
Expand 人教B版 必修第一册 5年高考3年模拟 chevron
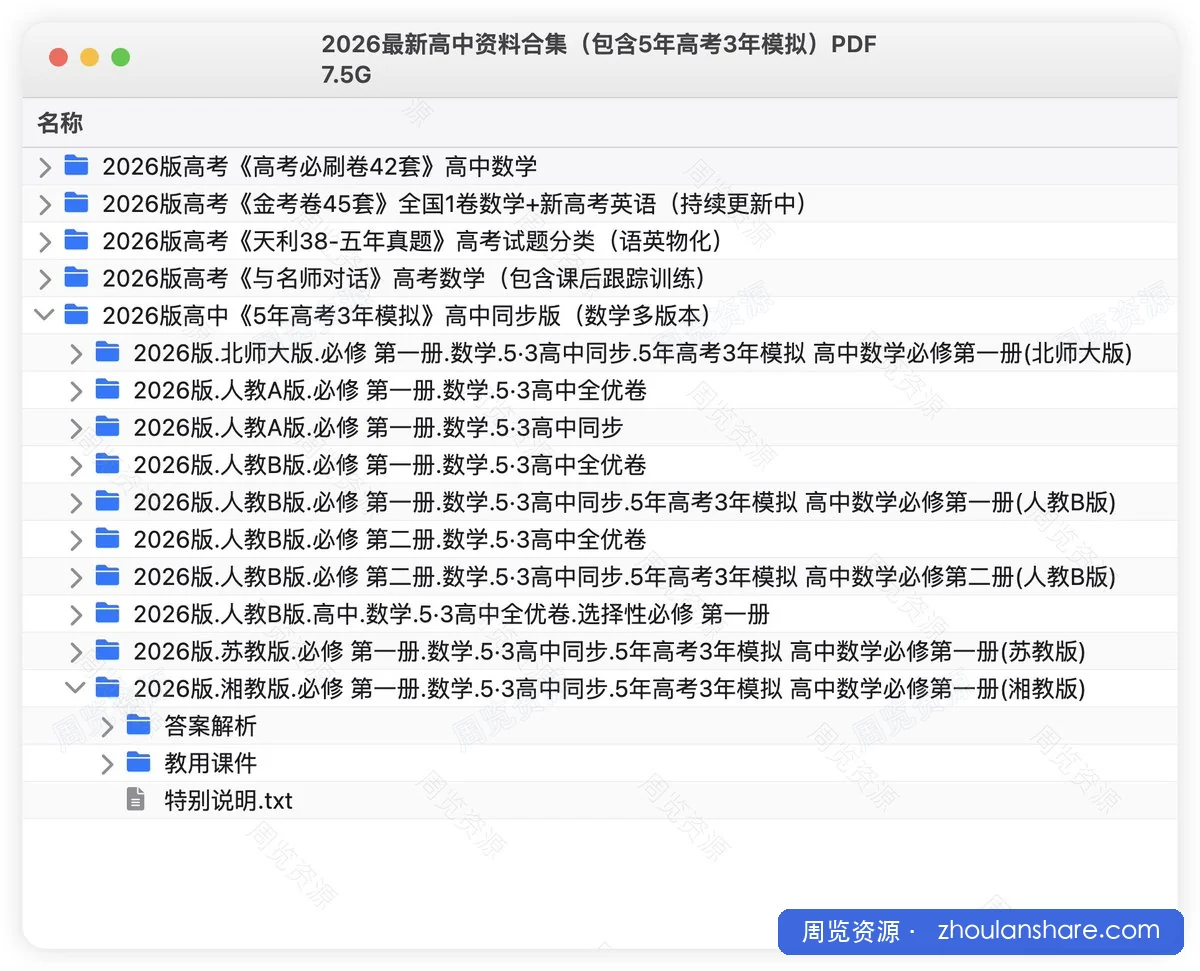76,502
